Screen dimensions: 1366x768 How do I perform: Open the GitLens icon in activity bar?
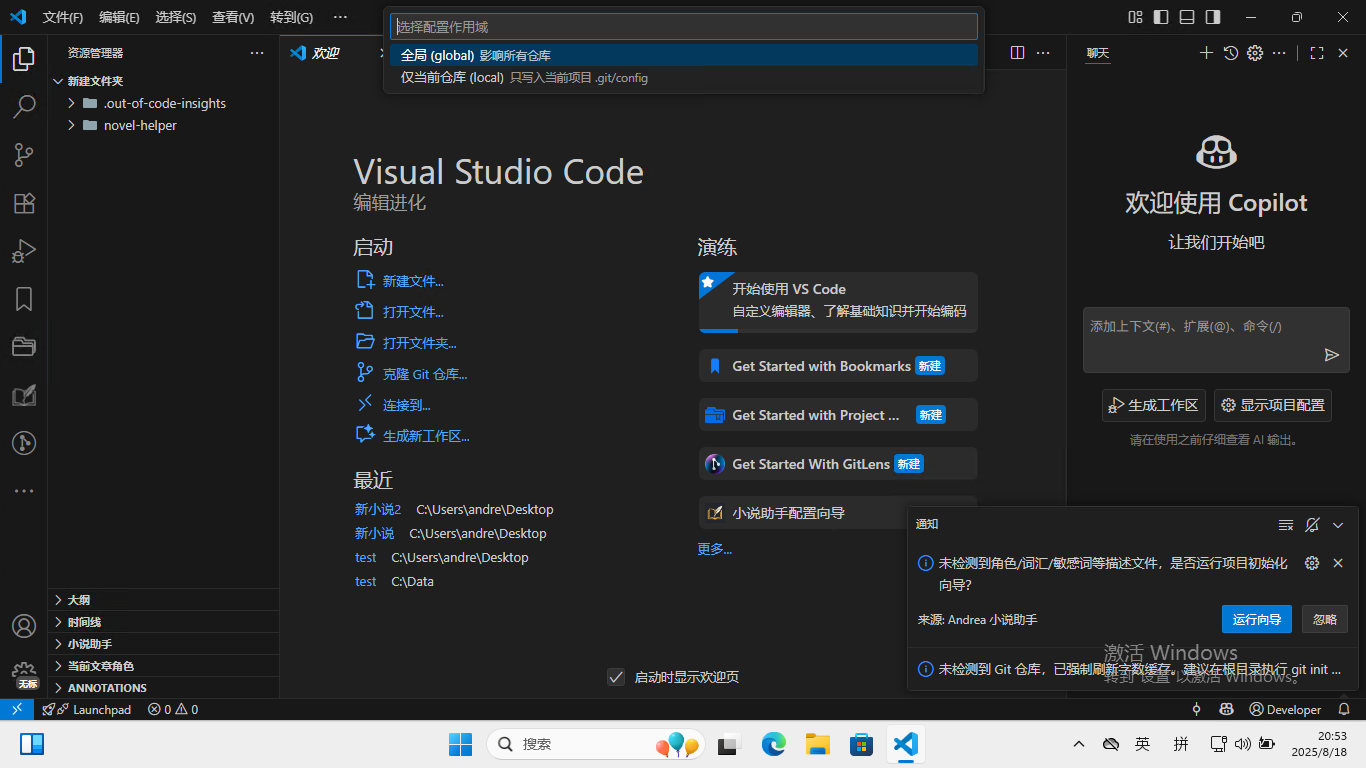24,443
